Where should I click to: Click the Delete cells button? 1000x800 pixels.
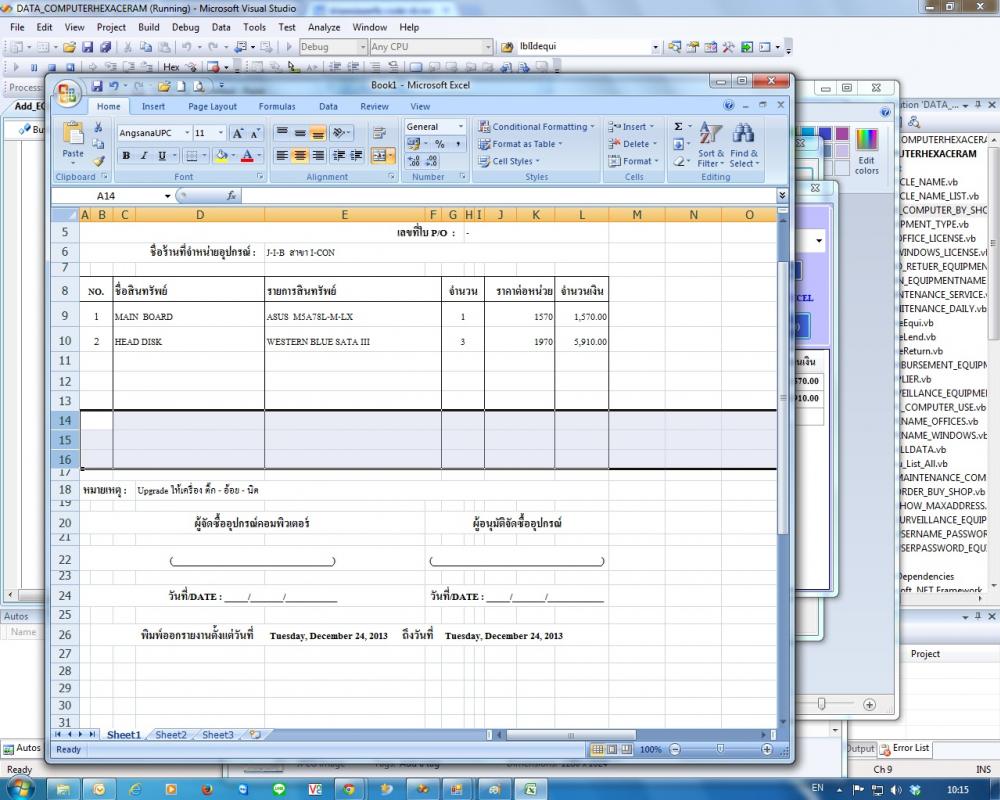632,144
